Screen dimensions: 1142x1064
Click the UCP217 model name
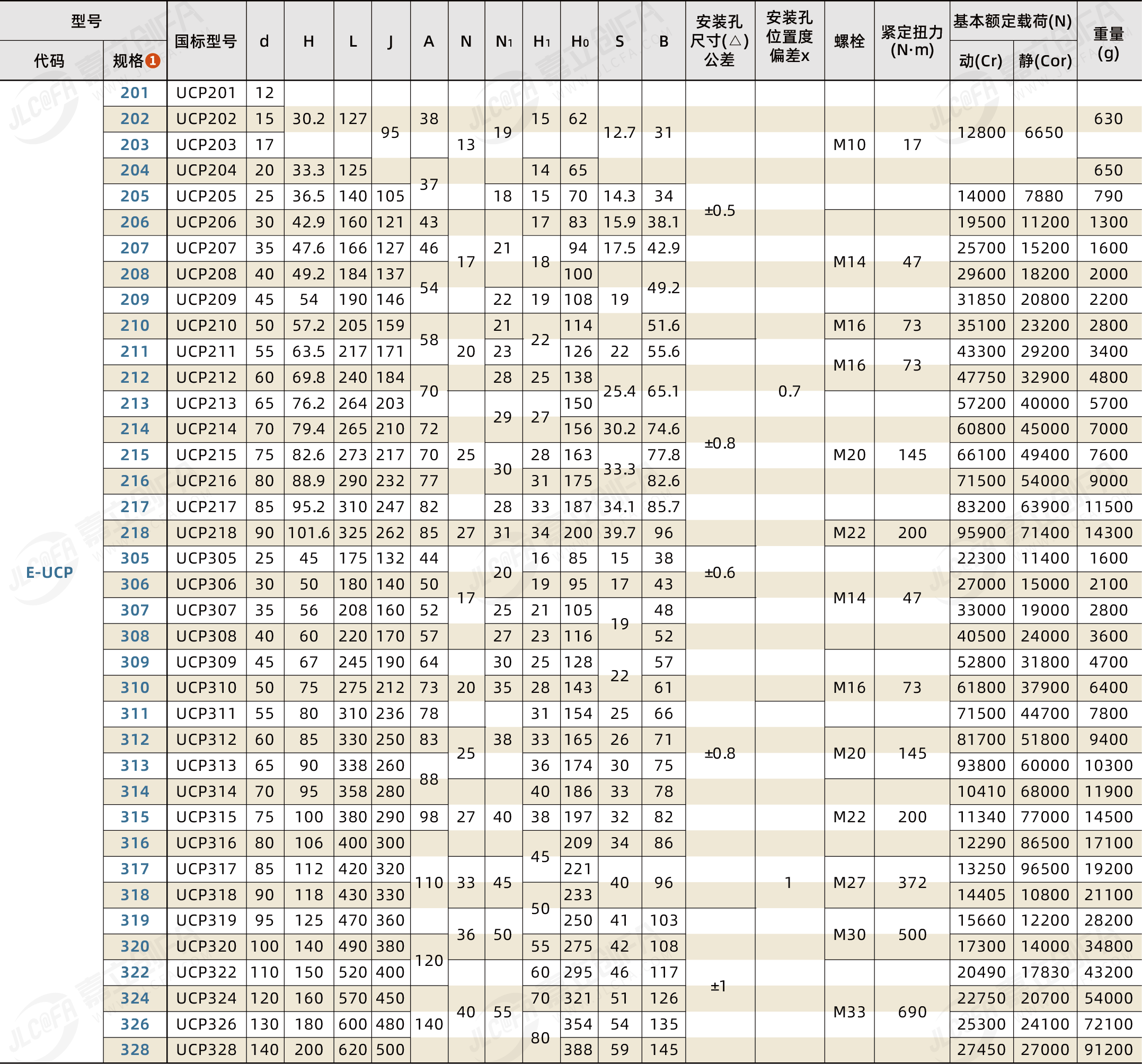(x=206, y=506)
